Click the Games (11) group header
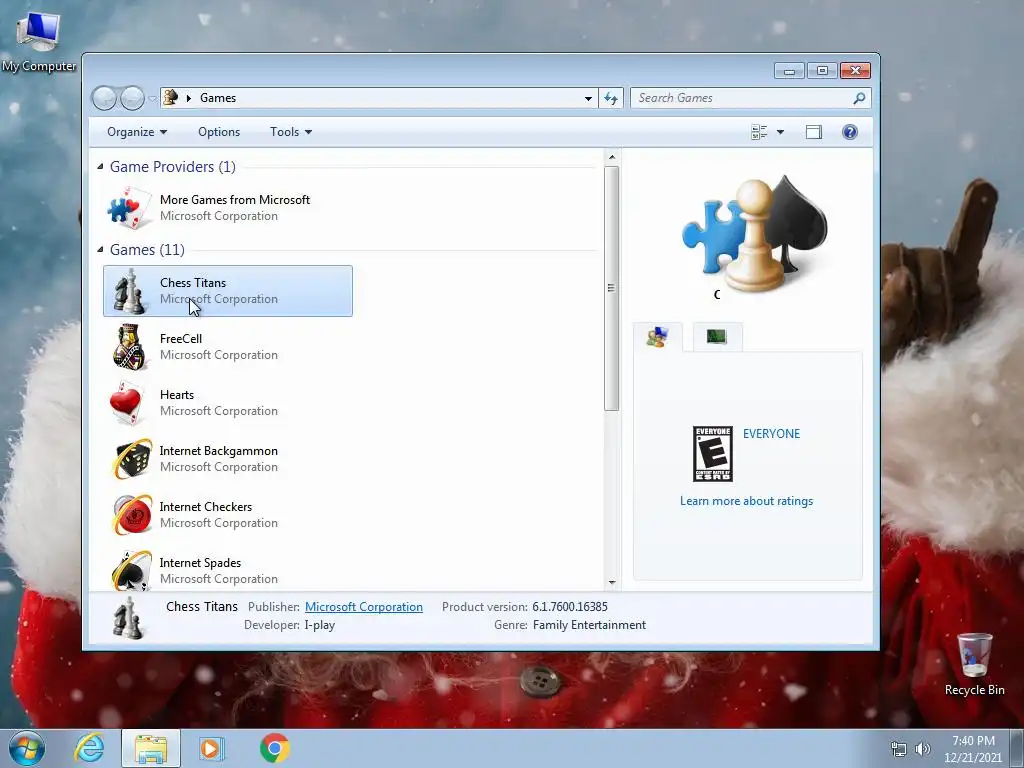This screenshot has height=768, width=1024. click(147, 249)
